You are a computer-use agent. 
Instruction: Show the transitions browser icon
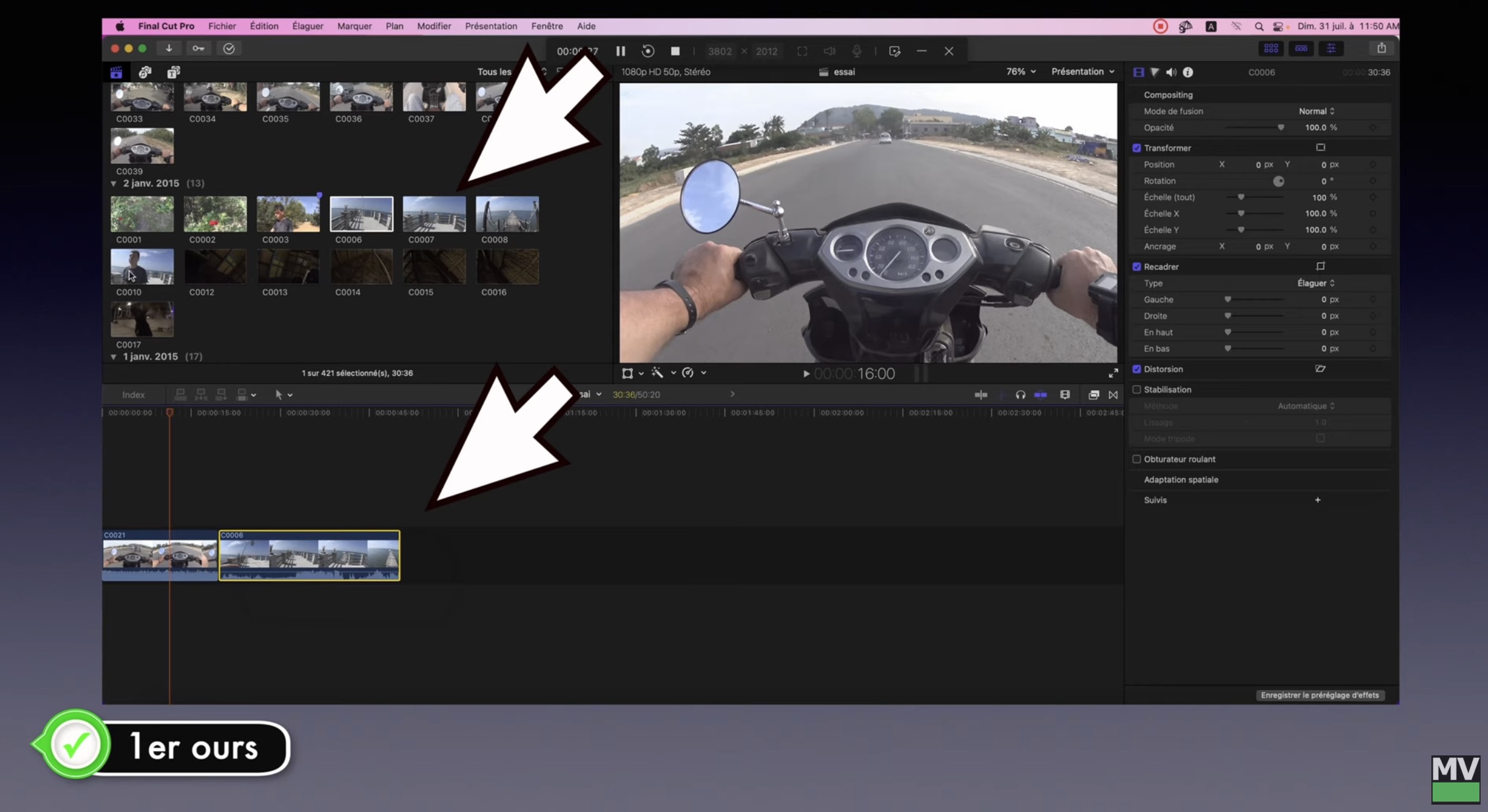pyautogui.click(x=1113, y=395)
